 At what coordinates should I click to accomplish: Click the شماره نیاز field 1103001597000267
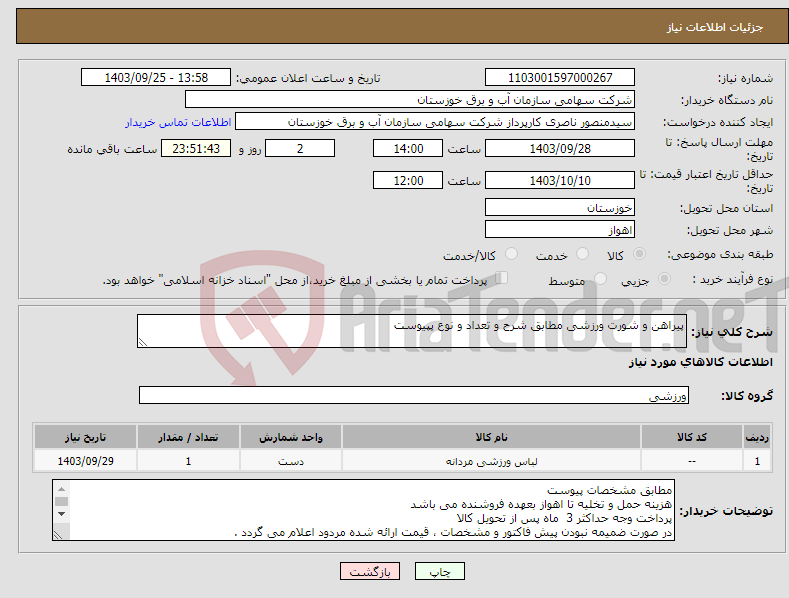coord(560,78)
